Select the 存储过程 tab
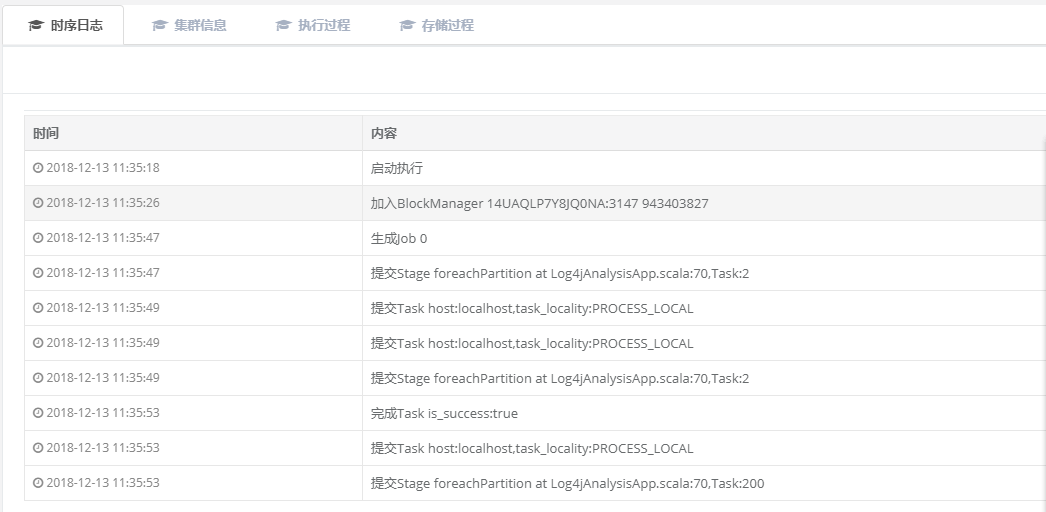 click(x=447, y=26)
